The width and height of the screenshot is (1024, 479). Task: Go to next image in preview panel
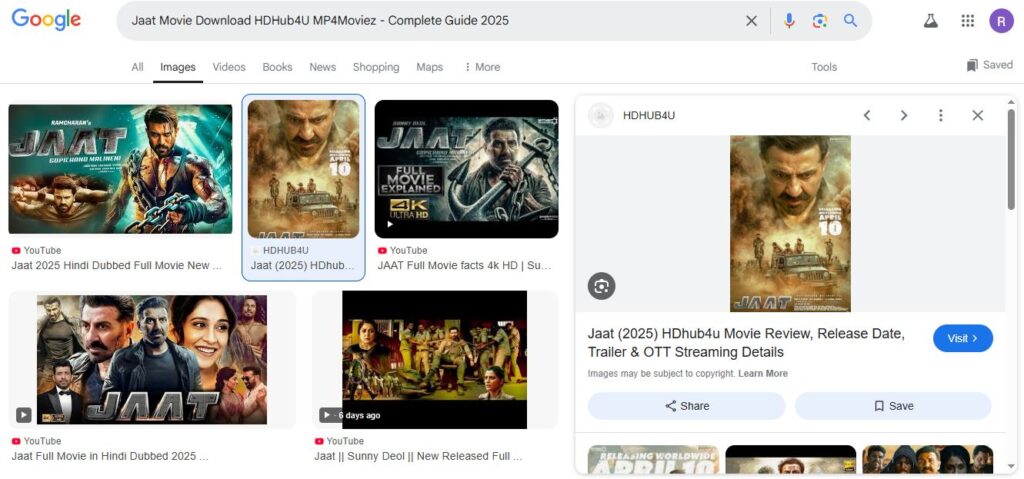[904, 116]
